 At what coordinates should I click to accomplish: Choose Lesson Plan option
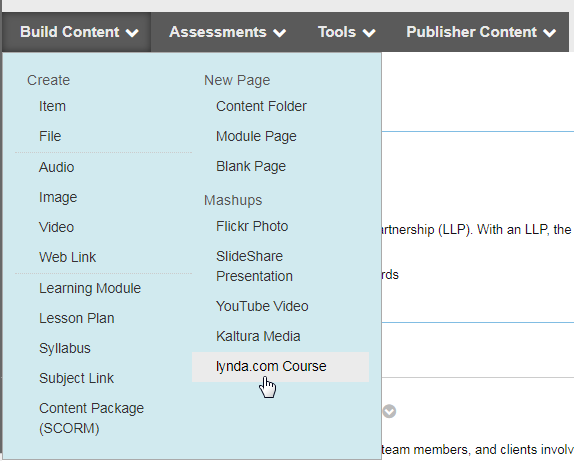click(77, 319)
